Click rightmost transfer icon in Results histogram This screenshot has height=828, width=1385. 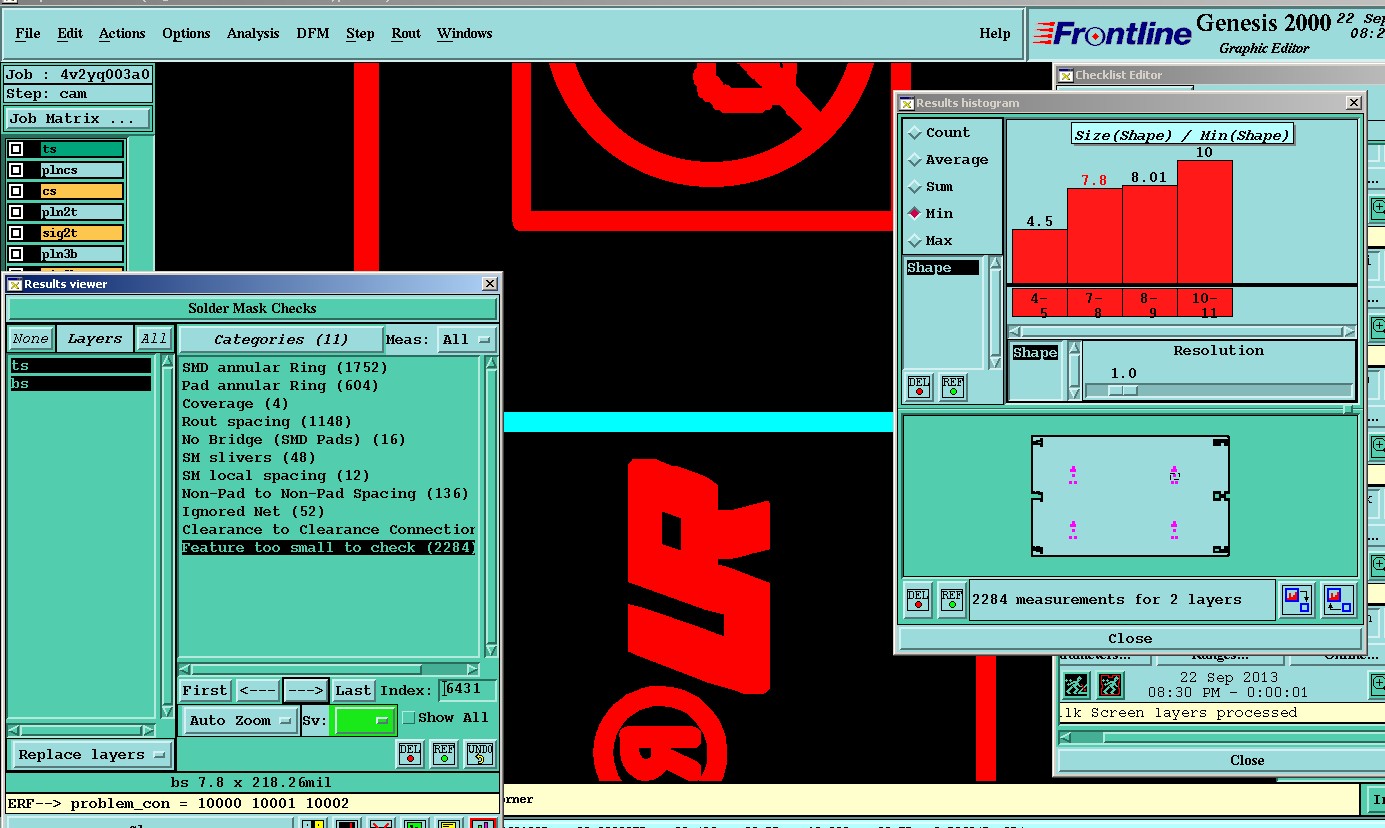(x=1338, y=600)
